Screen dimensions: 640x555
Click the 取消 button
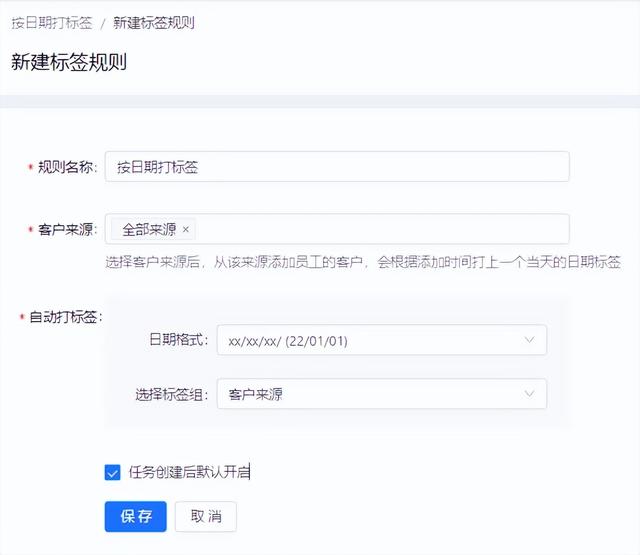tap(205, 516)
